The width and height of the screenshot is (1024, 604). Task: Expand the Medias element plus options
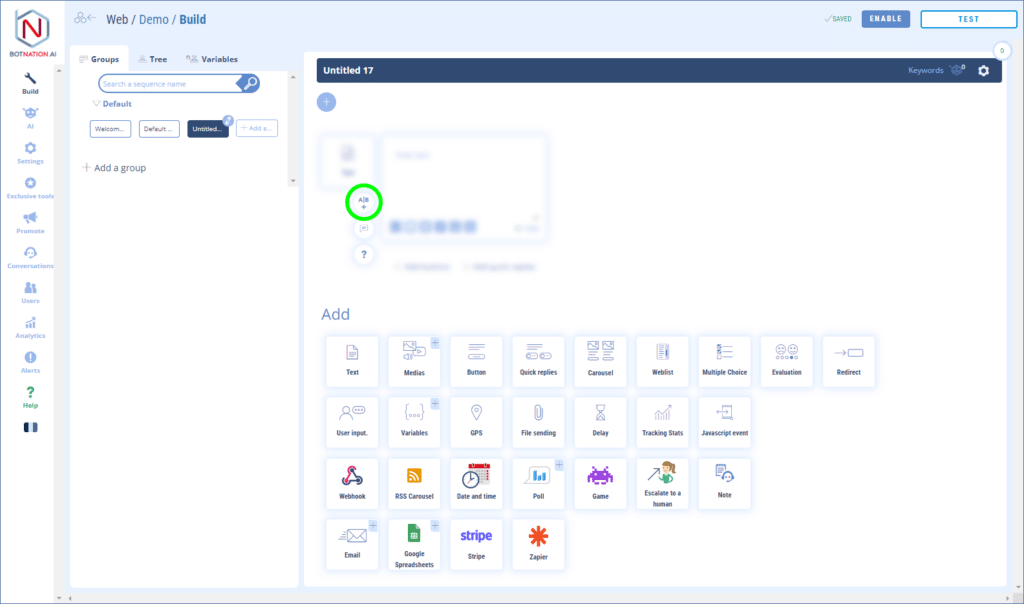(x=435, y=343)
